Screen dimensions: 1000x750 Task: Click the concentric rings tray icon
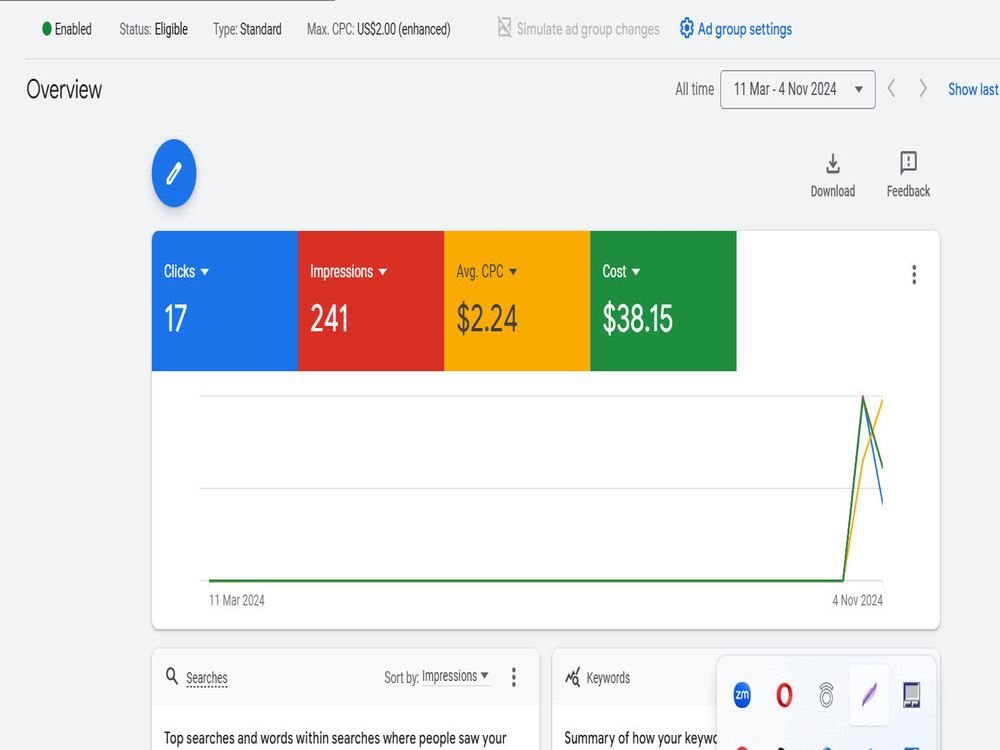click(x=826, y=695)
